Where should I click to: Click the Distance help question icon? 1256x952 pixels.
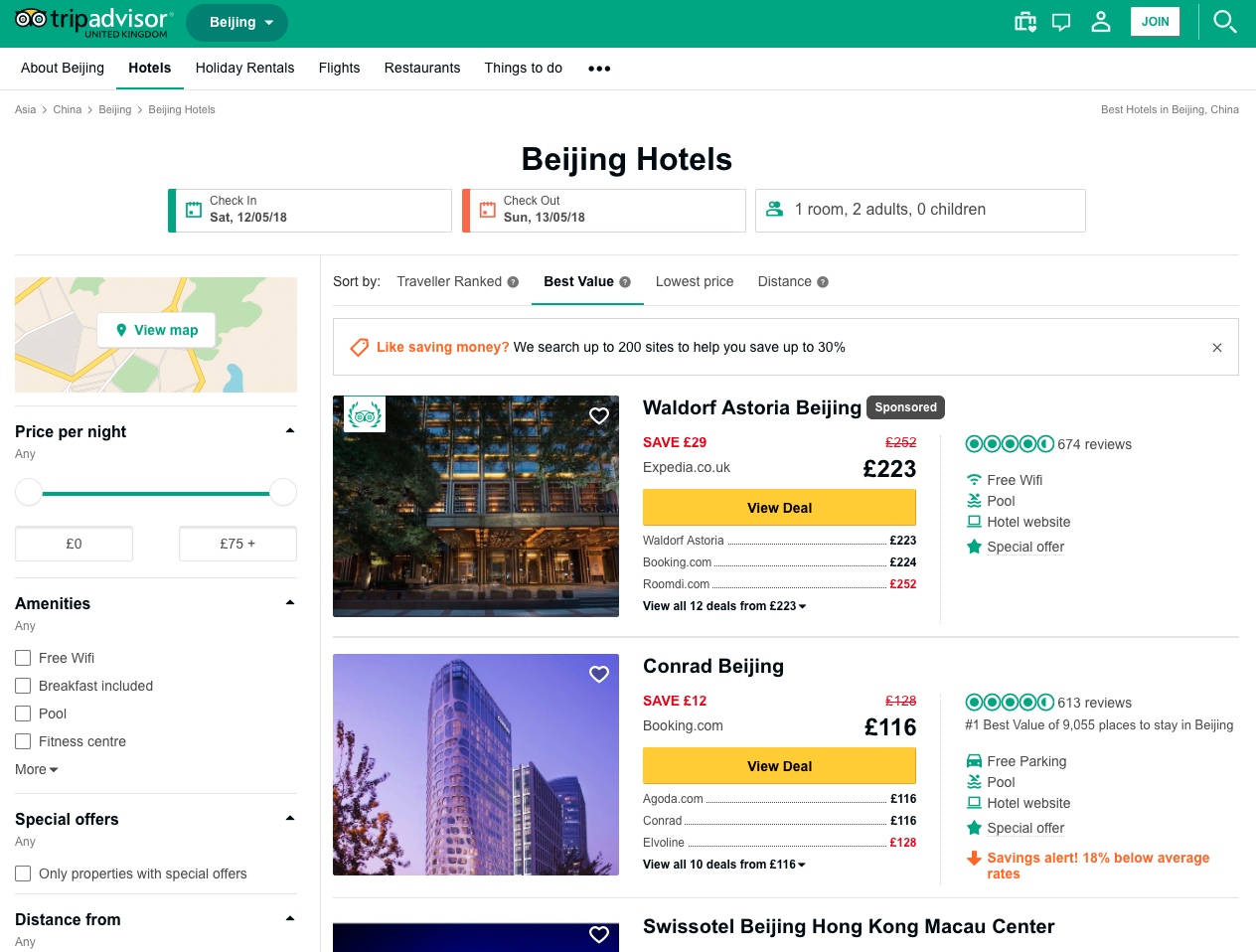coord(823,282)
